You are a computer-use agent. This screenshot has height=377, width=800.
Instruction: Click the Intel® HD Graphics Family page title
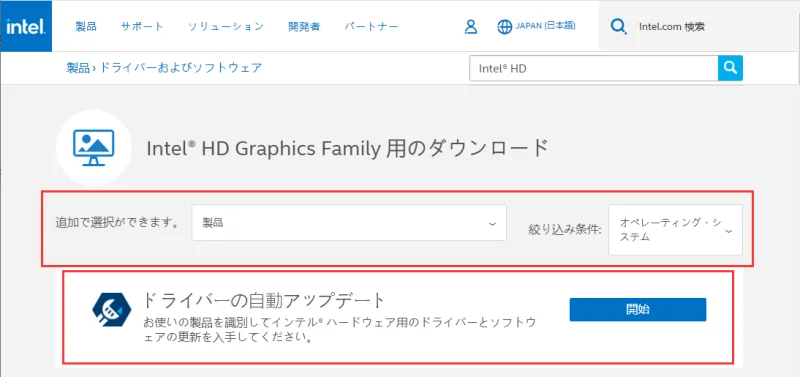(347, 148)
